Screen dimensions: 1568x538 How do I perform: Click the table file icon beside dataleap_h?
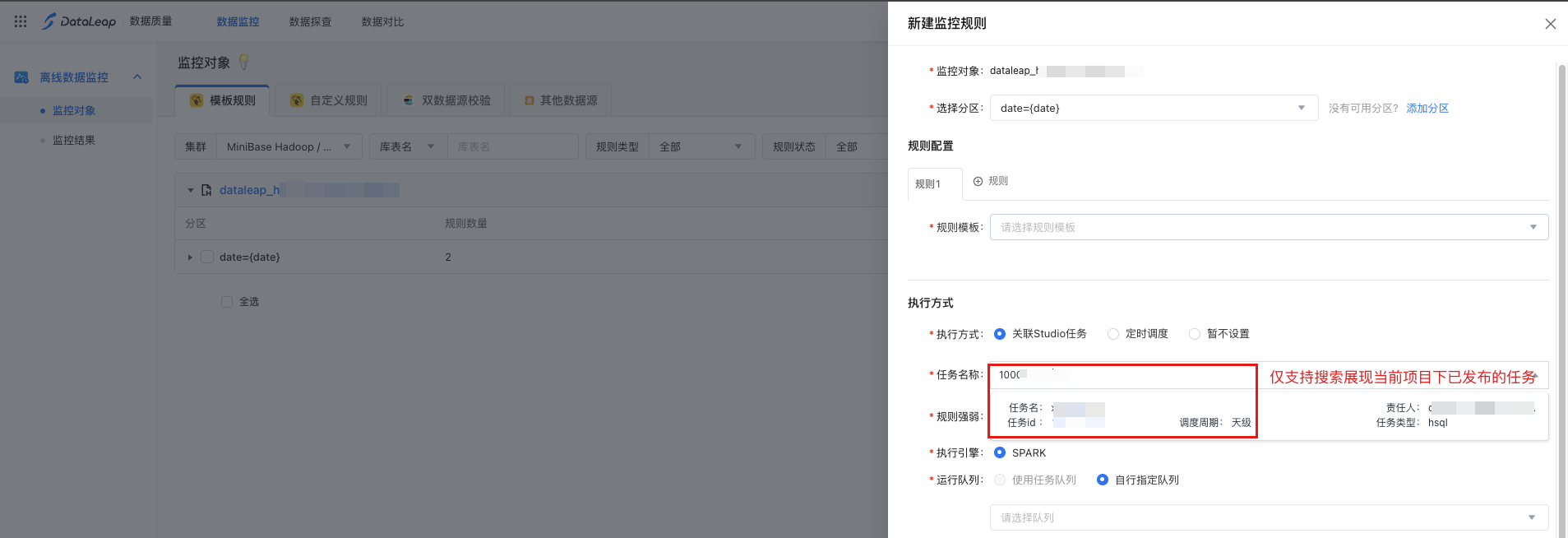pyautogui.click(x=206, y=190)
